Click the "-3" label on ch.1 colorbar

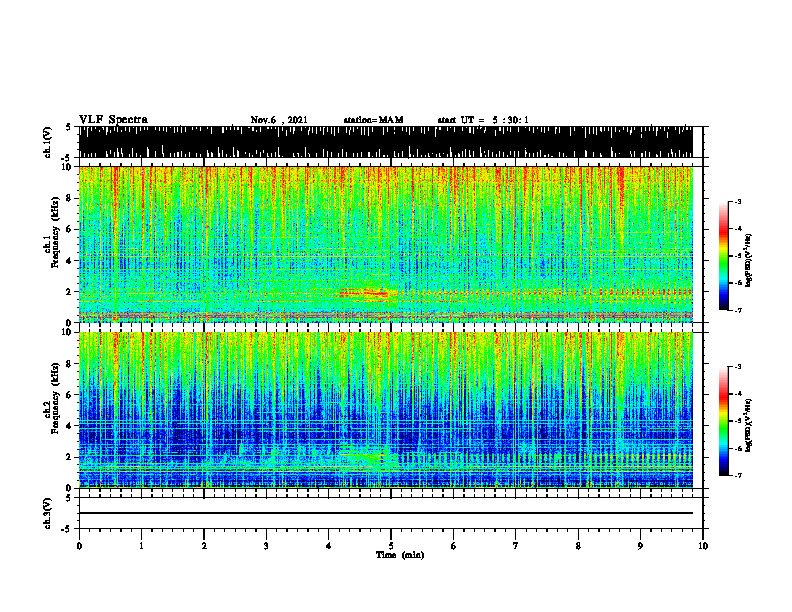(x=738, y=201)
